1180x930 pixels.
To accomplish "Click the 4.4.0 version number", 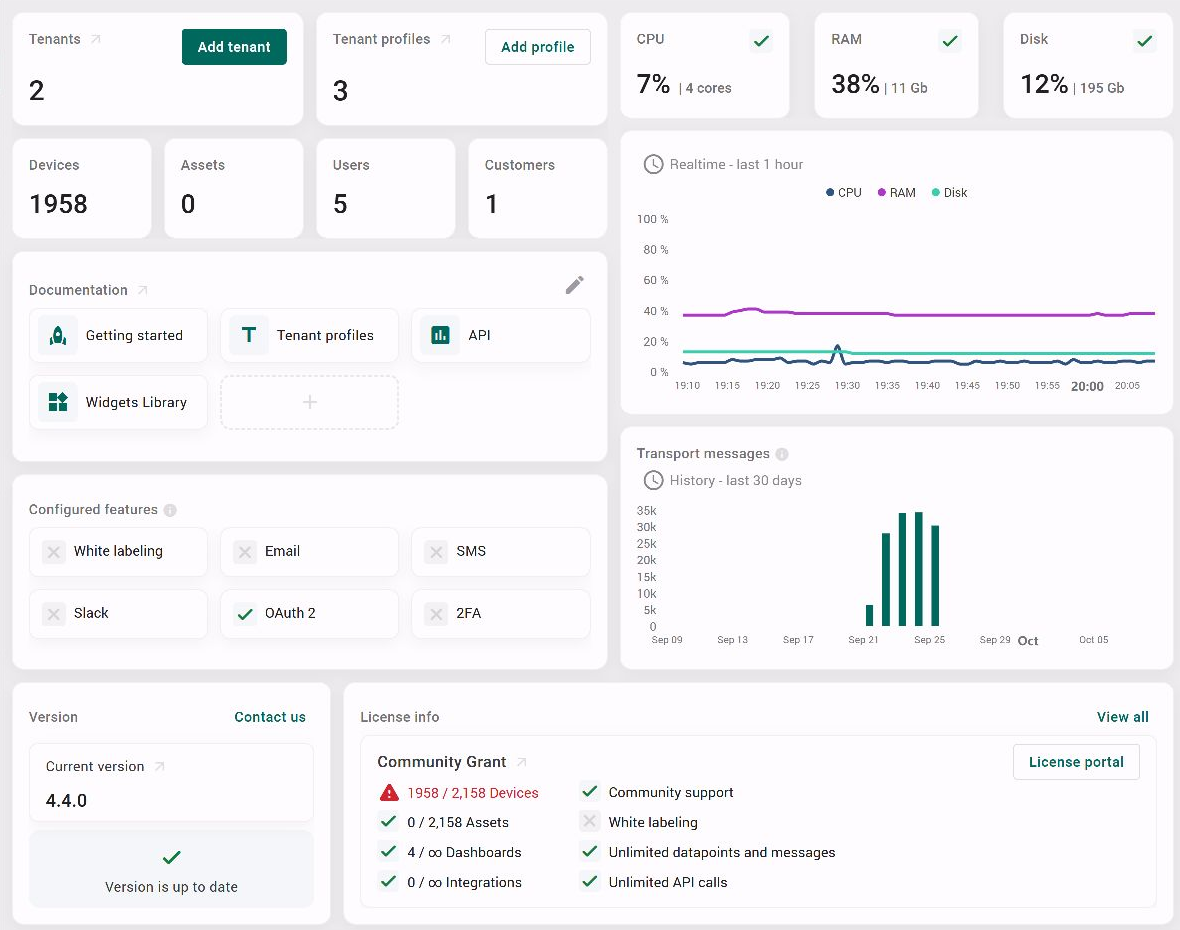I will [66, 801].
